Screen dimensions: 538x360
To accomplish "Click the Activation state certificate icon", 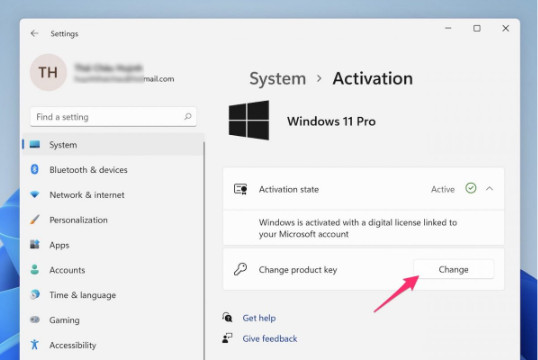I will pyautogui.click(x=241, y=189).
